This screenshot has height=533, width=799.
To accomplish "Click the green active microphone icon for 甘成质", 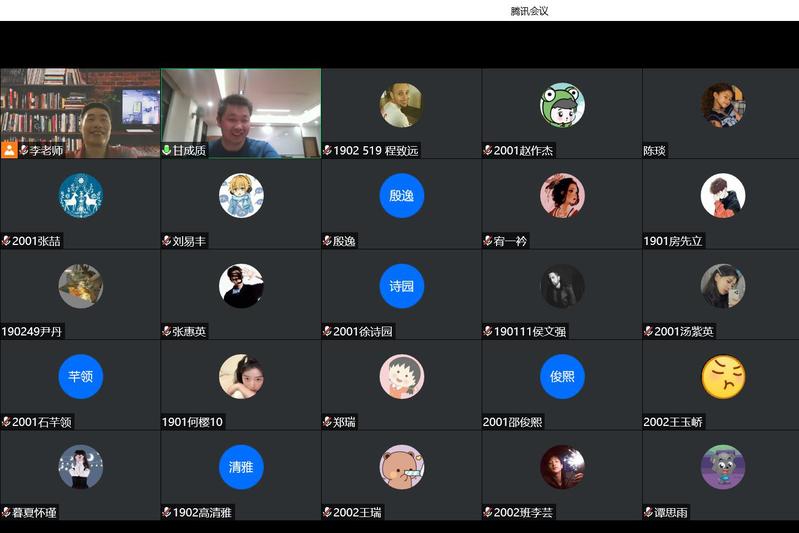I will tap(166, 150).
